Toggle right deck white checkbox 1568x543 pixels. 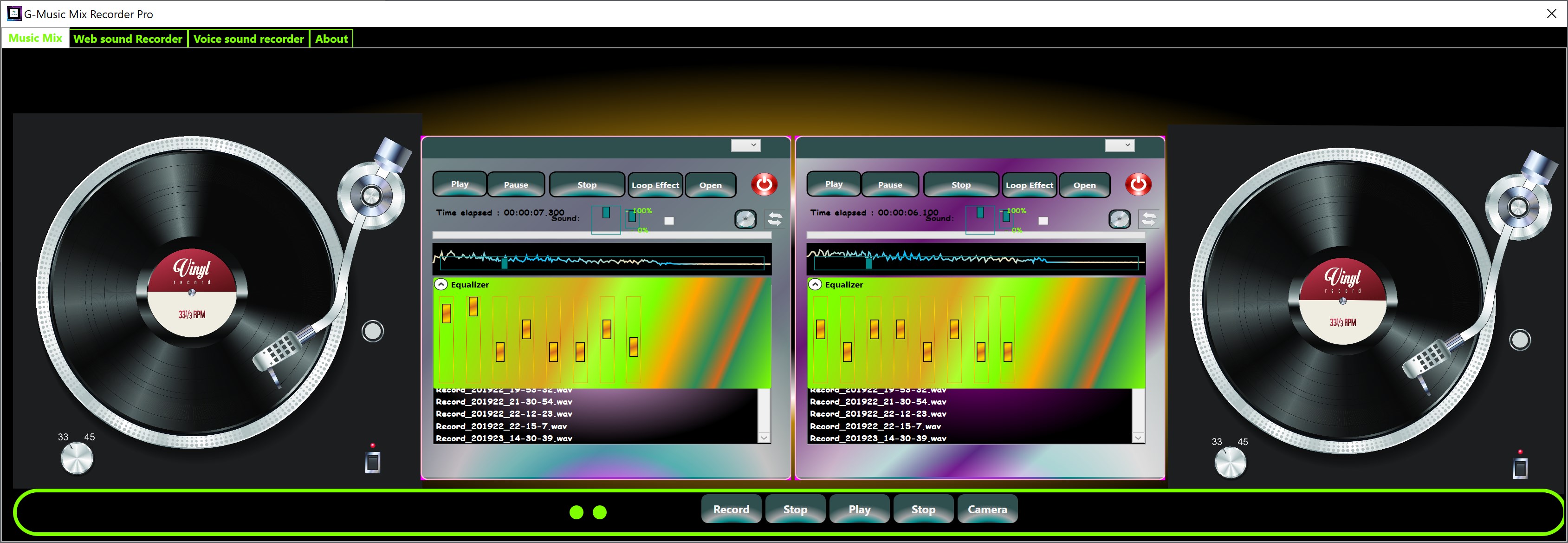click(x=1043, y=221)
